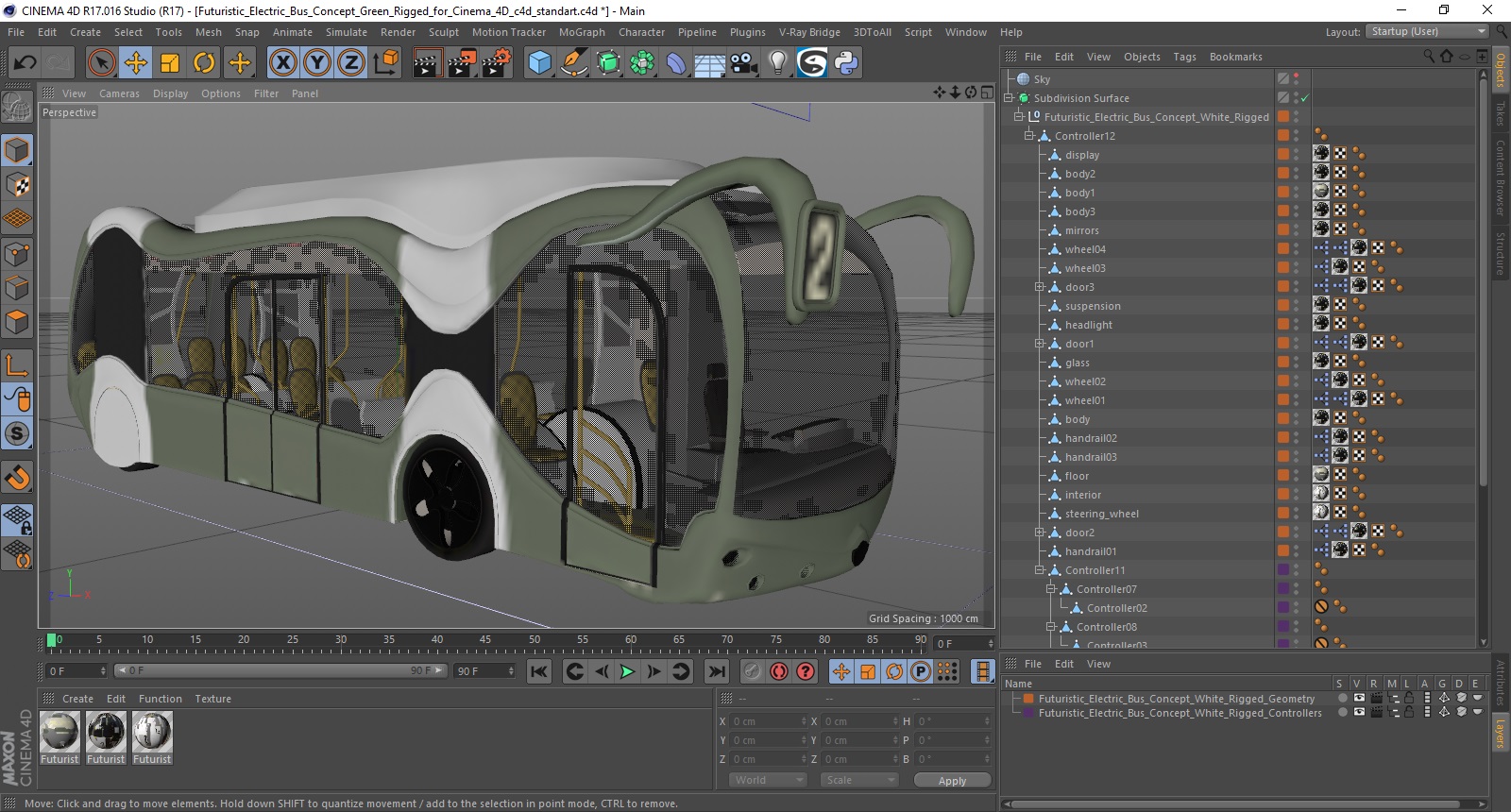Open the MoGraph menu
Screen dimensions: 1511x812
click(581, 32)
